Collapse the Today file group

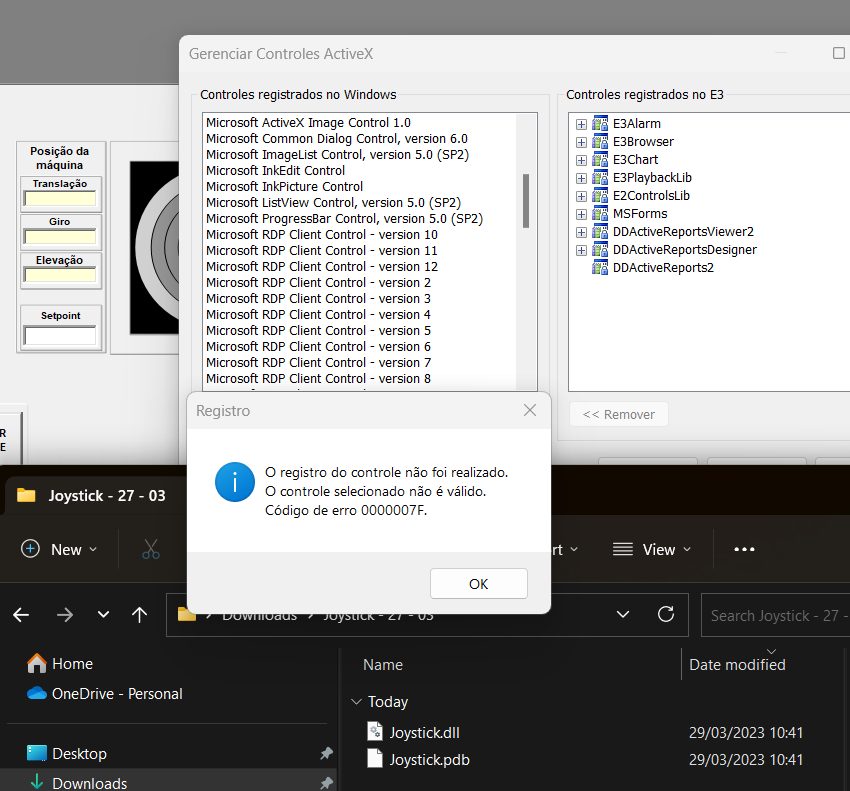coord(356,702)
